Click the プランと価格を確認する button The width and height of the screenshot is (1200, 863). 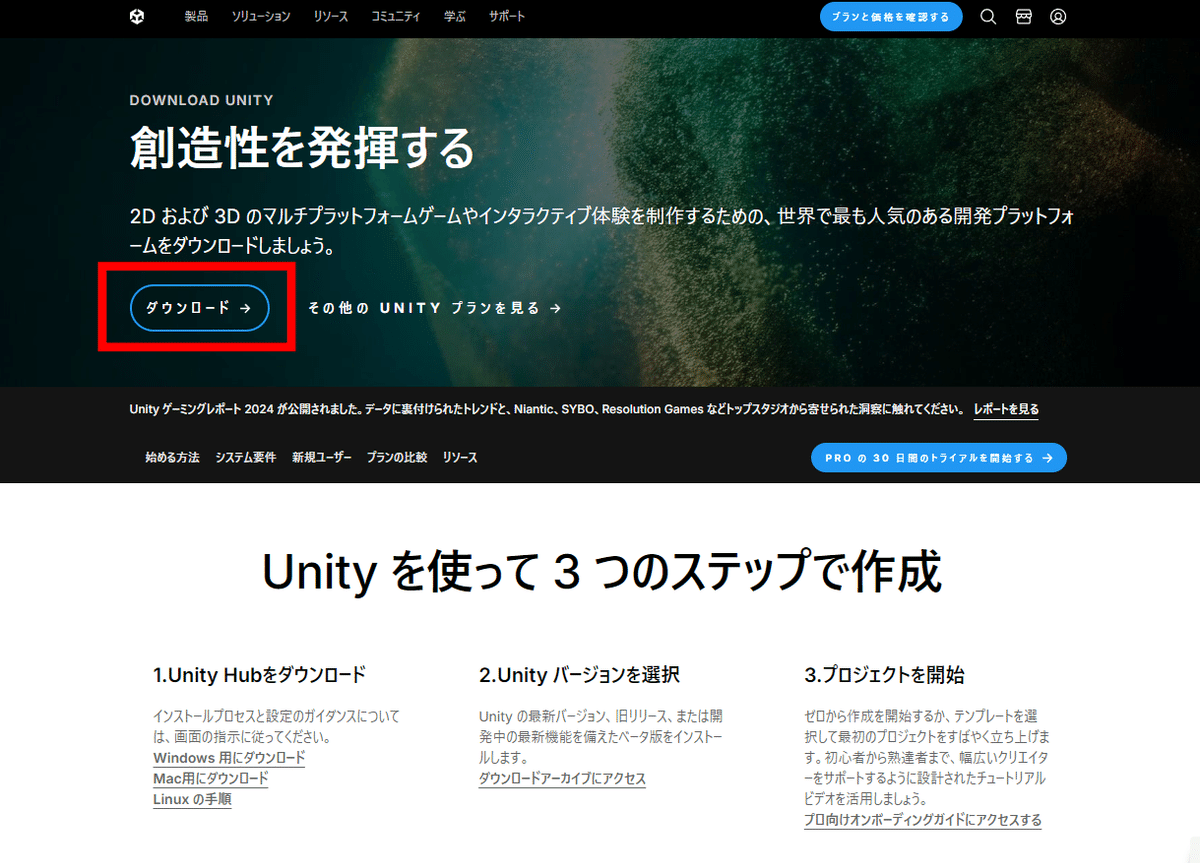point(891,17)
